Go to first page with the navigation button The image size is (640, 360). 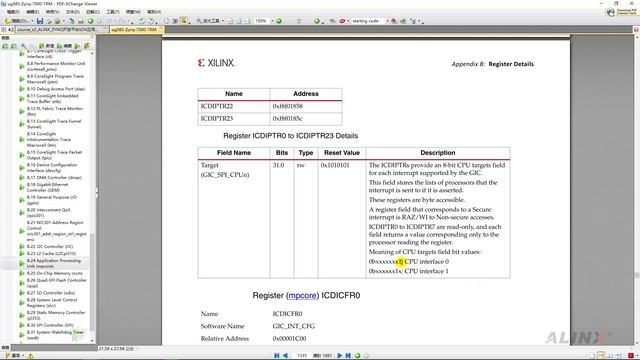coord(276,356)
